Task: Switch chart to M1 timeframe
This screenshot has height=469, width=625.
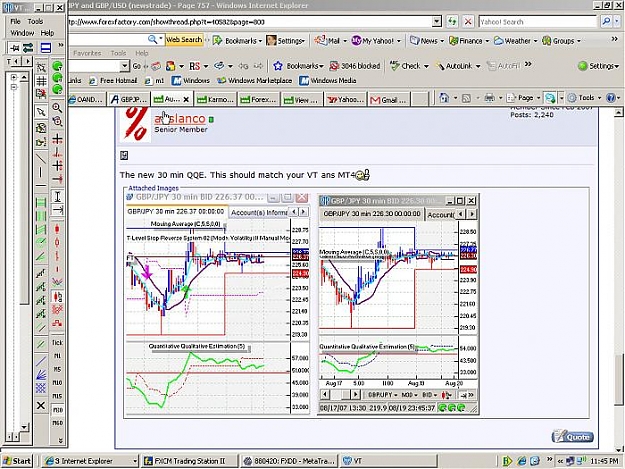Action: (57, 356)
